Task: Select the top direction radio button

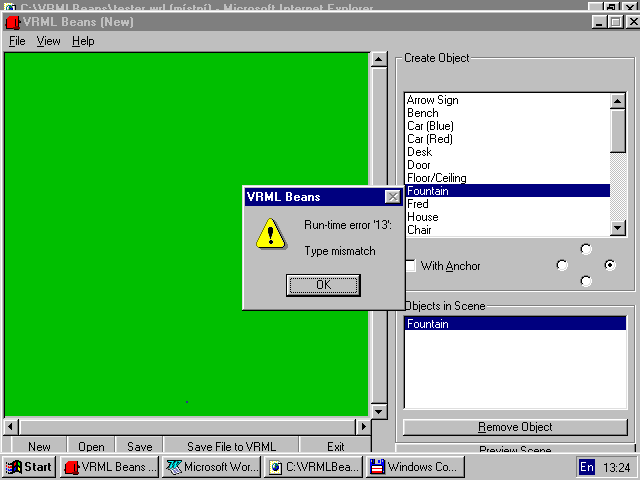Action: click(586, 249)
